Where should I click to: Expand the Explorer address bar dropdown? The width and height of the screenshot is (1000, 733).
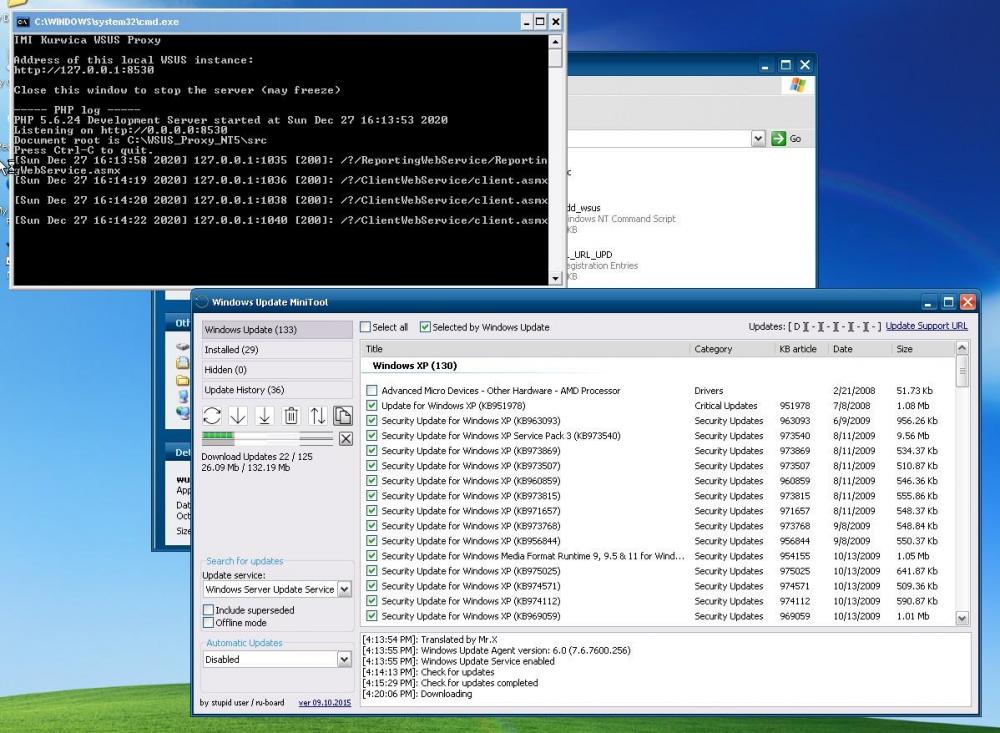point(758,139)
